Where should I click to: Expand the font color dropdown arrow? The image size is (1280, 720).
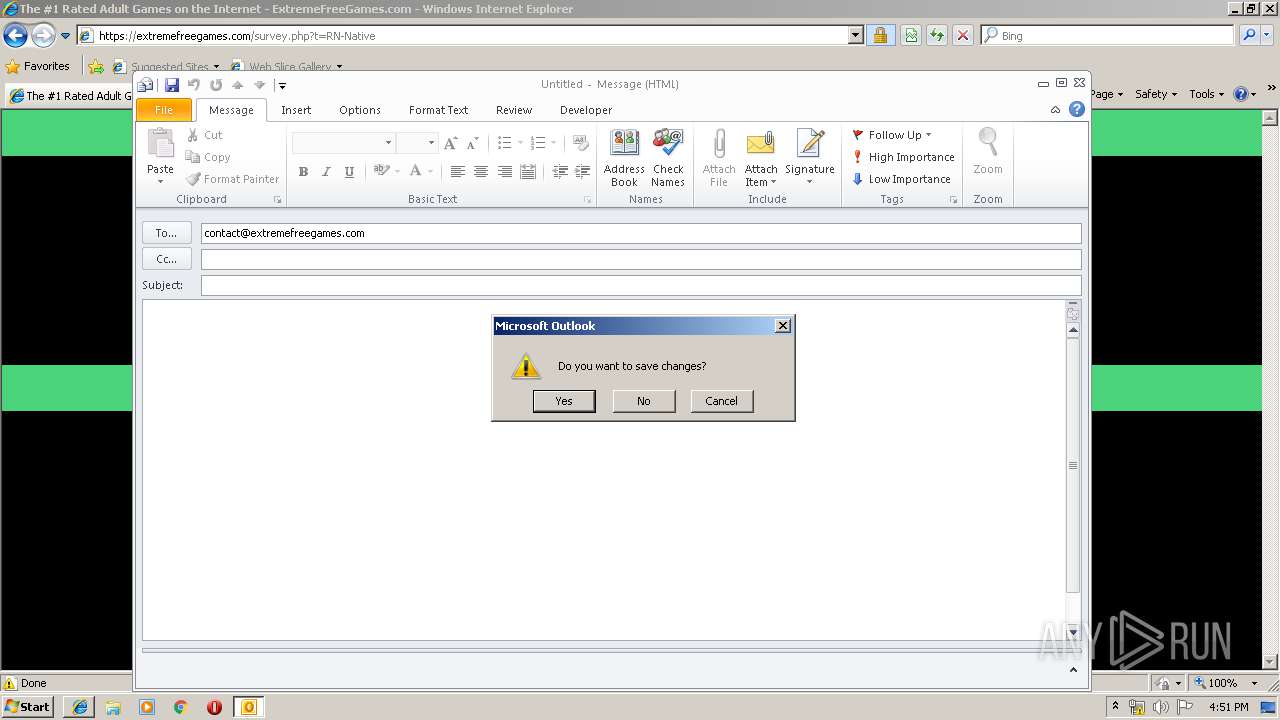pyautogui.click(x=431, y=172)
